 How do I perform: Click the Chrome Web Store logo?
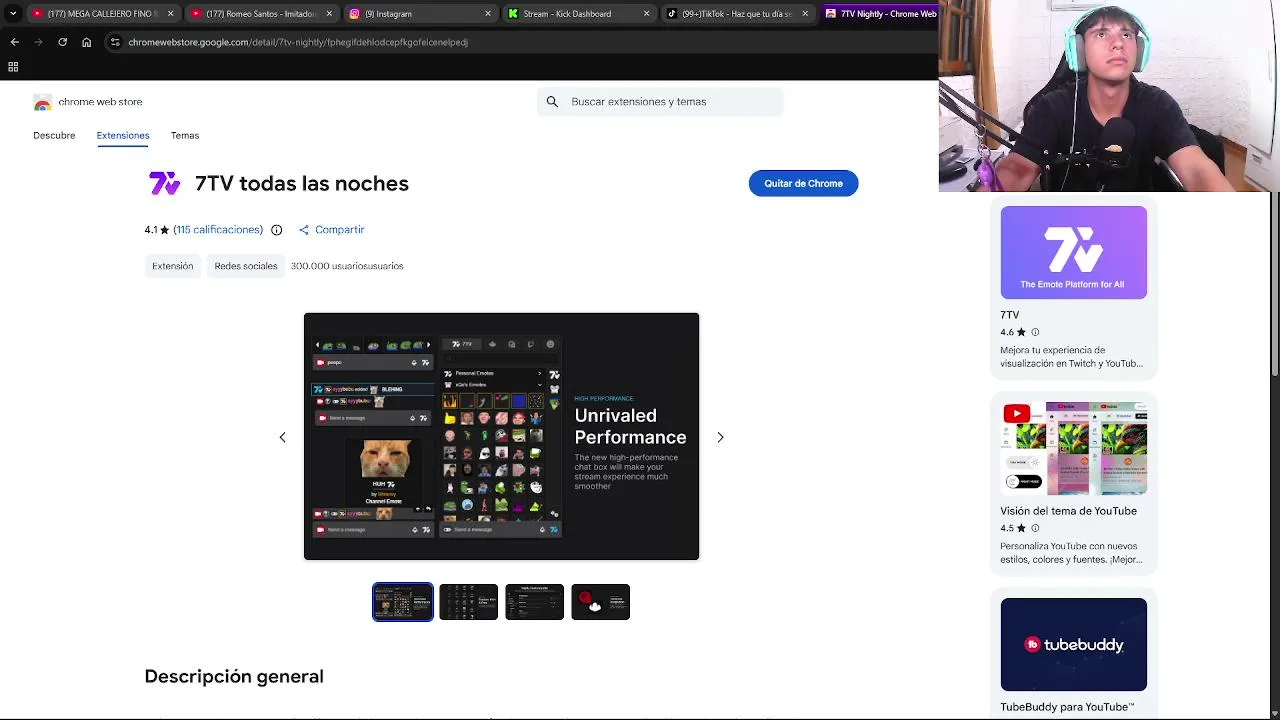tap(43, 102)
